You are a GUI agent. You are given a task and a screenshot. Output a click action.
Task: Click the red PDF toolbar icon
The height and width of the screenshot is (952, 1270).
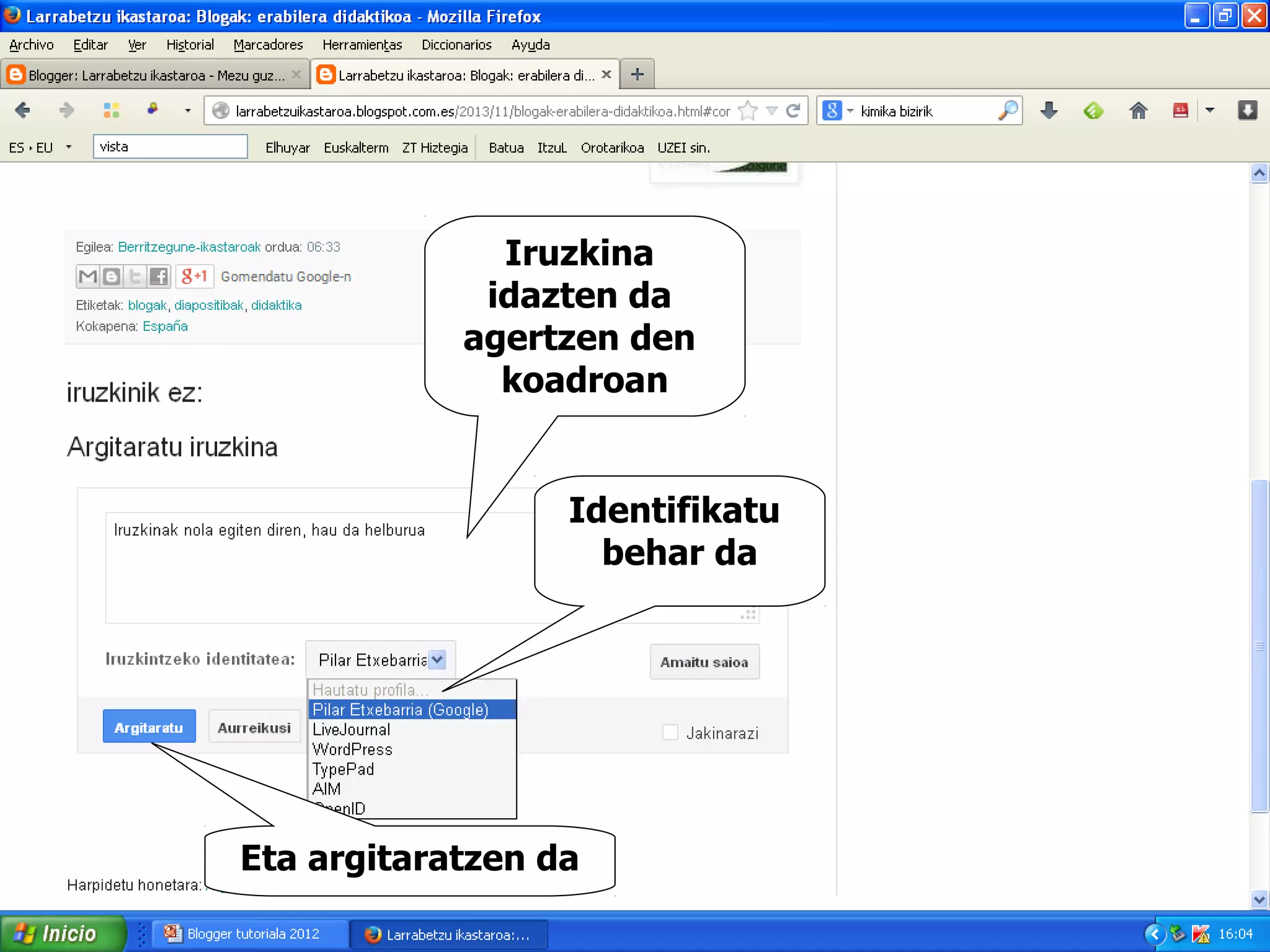pyautogui.click(x=1181, y=111)
